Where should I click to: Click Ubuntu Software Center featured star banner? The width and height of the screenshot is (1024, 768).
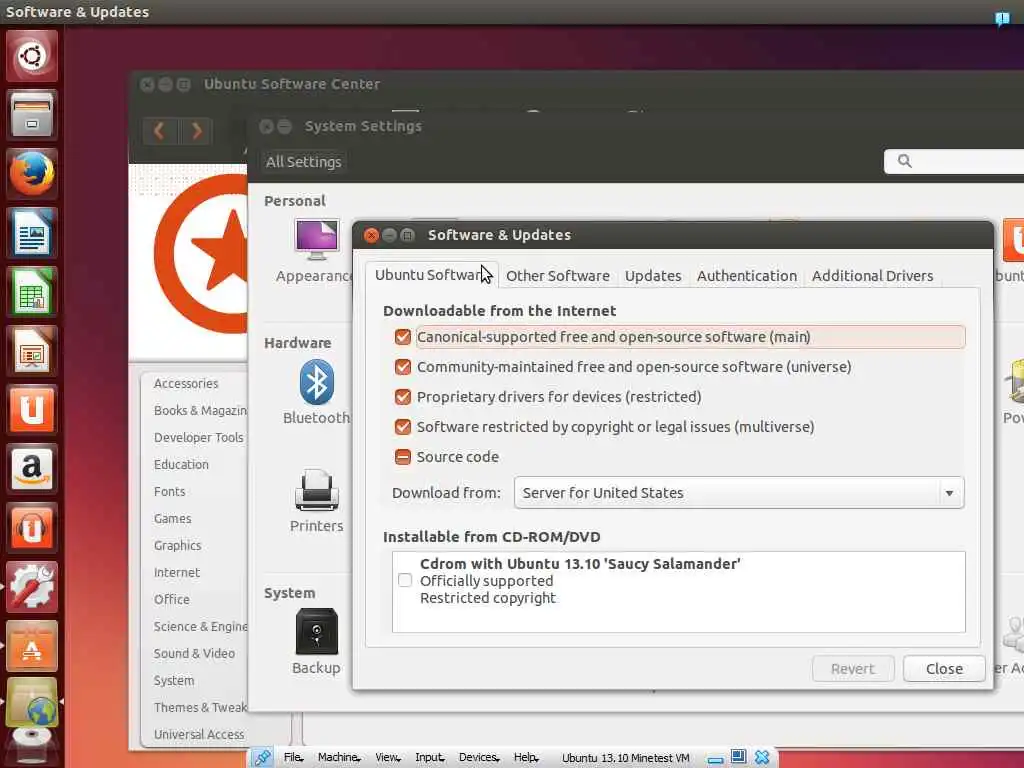200,255
